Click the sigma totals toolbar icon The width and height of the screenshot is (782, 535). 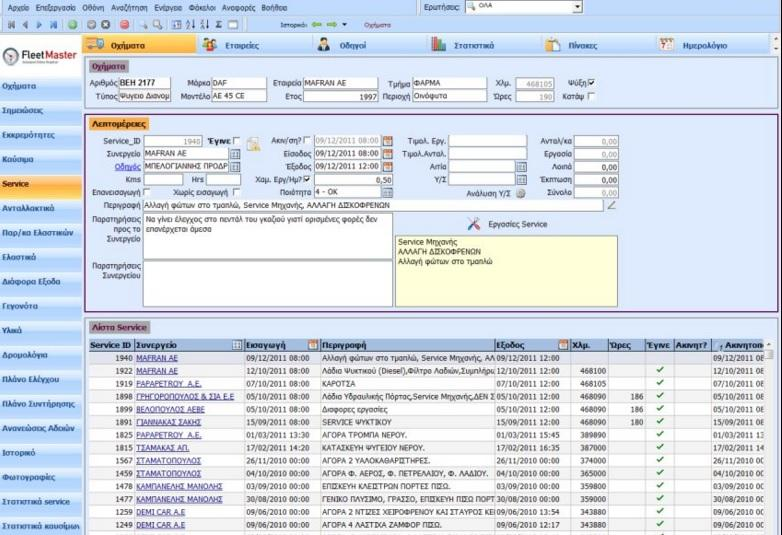point(218,24)
